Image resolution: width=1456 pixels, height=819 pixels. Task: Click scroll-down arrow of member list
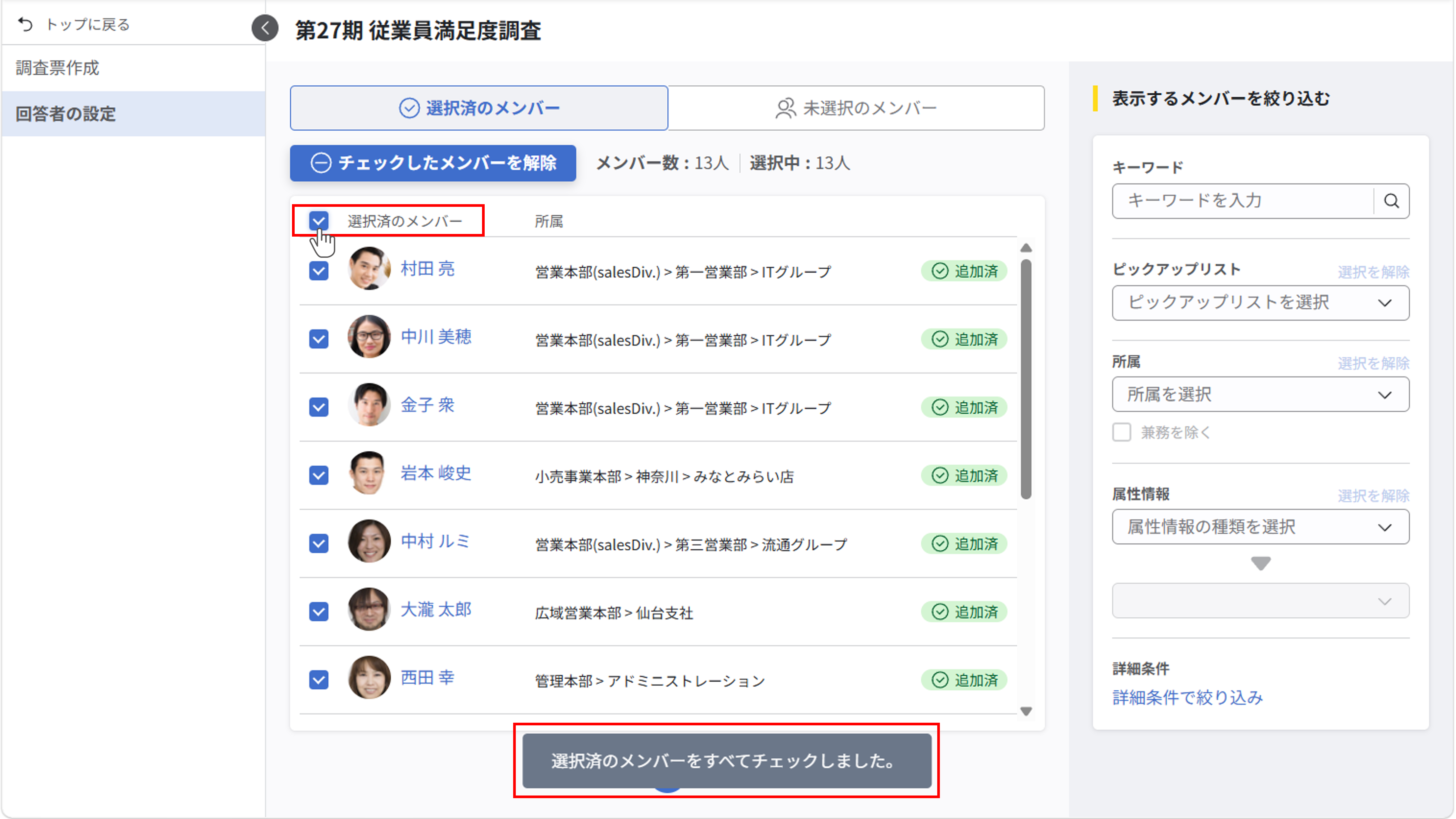tap(1026, 711)
